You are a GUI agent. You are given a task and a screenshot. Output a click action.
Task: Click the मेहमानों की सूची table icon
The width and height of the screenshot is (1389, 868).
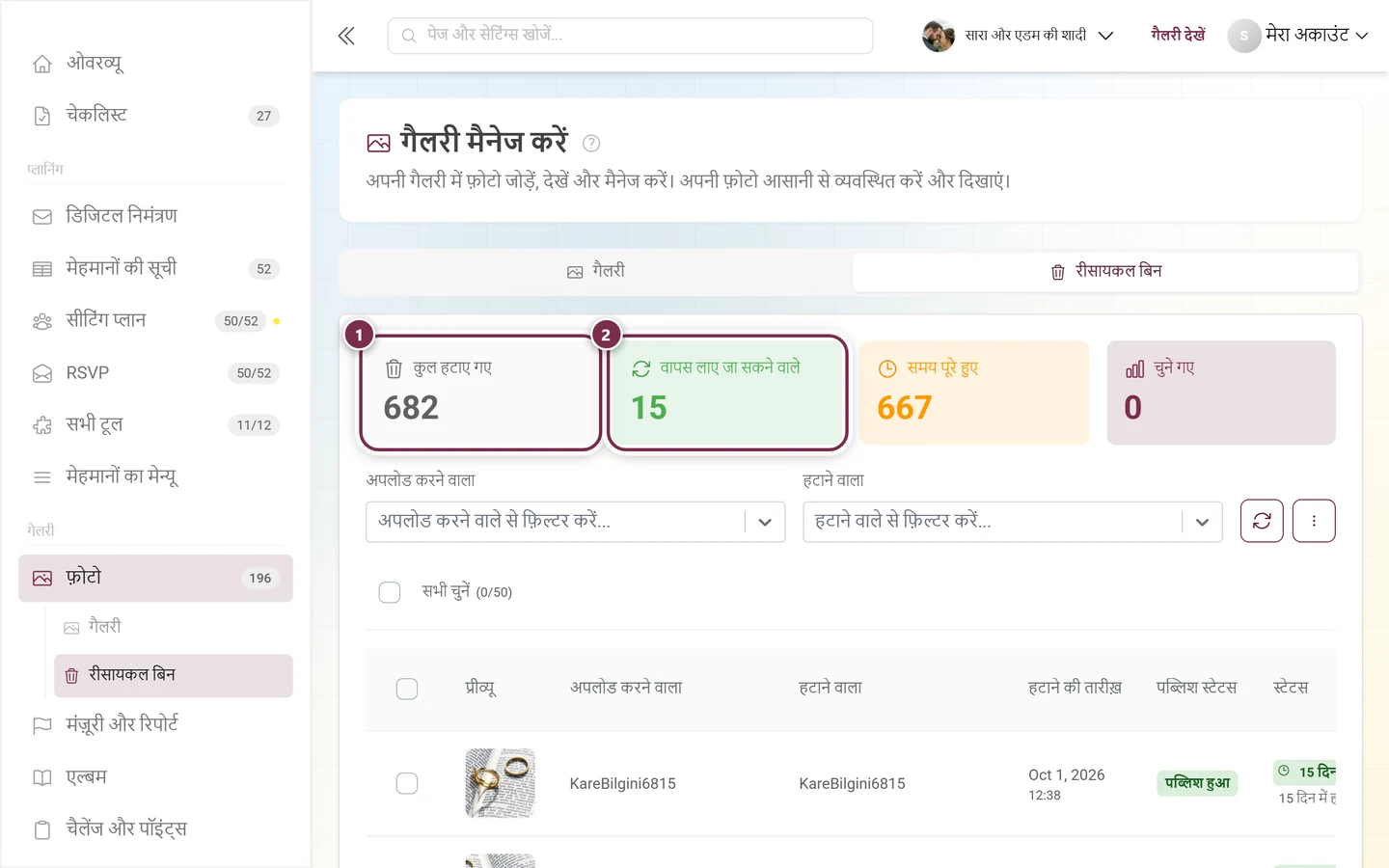tap(42, 269)
